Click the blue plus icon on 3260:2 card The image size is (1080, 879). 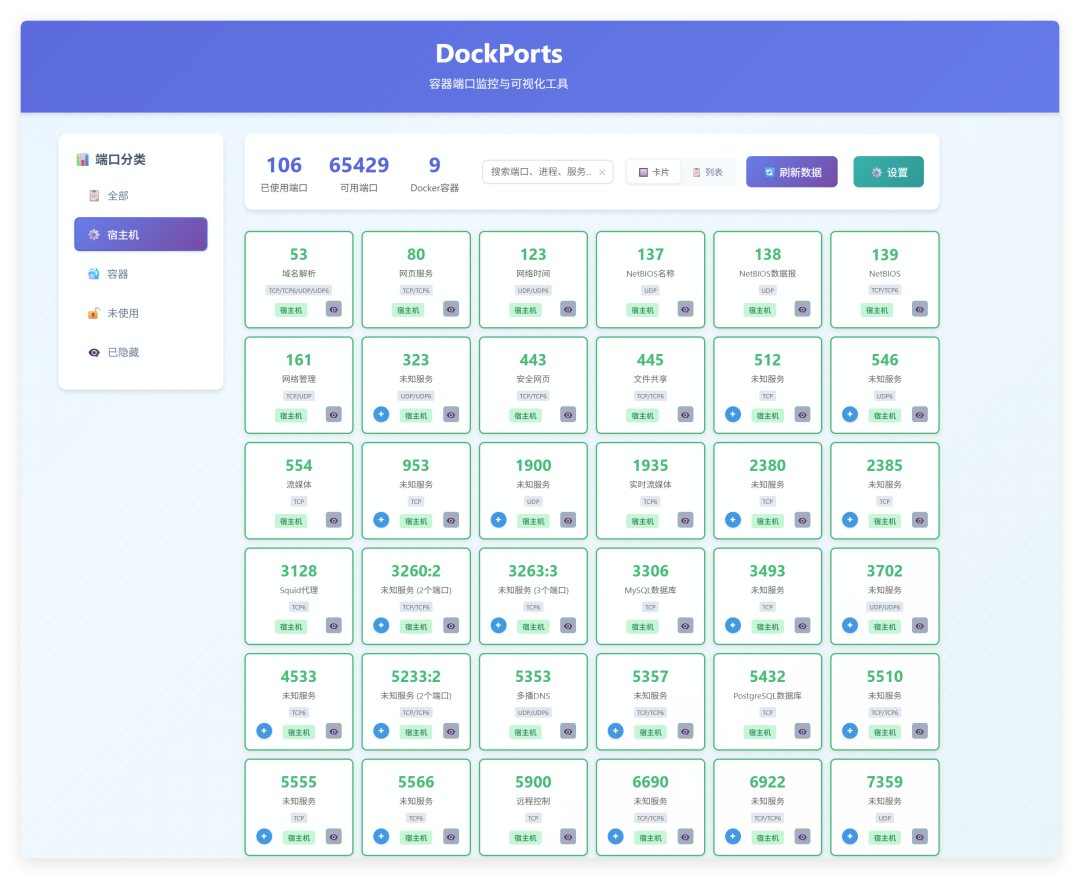pyautogui.click(x=381, y=625)
